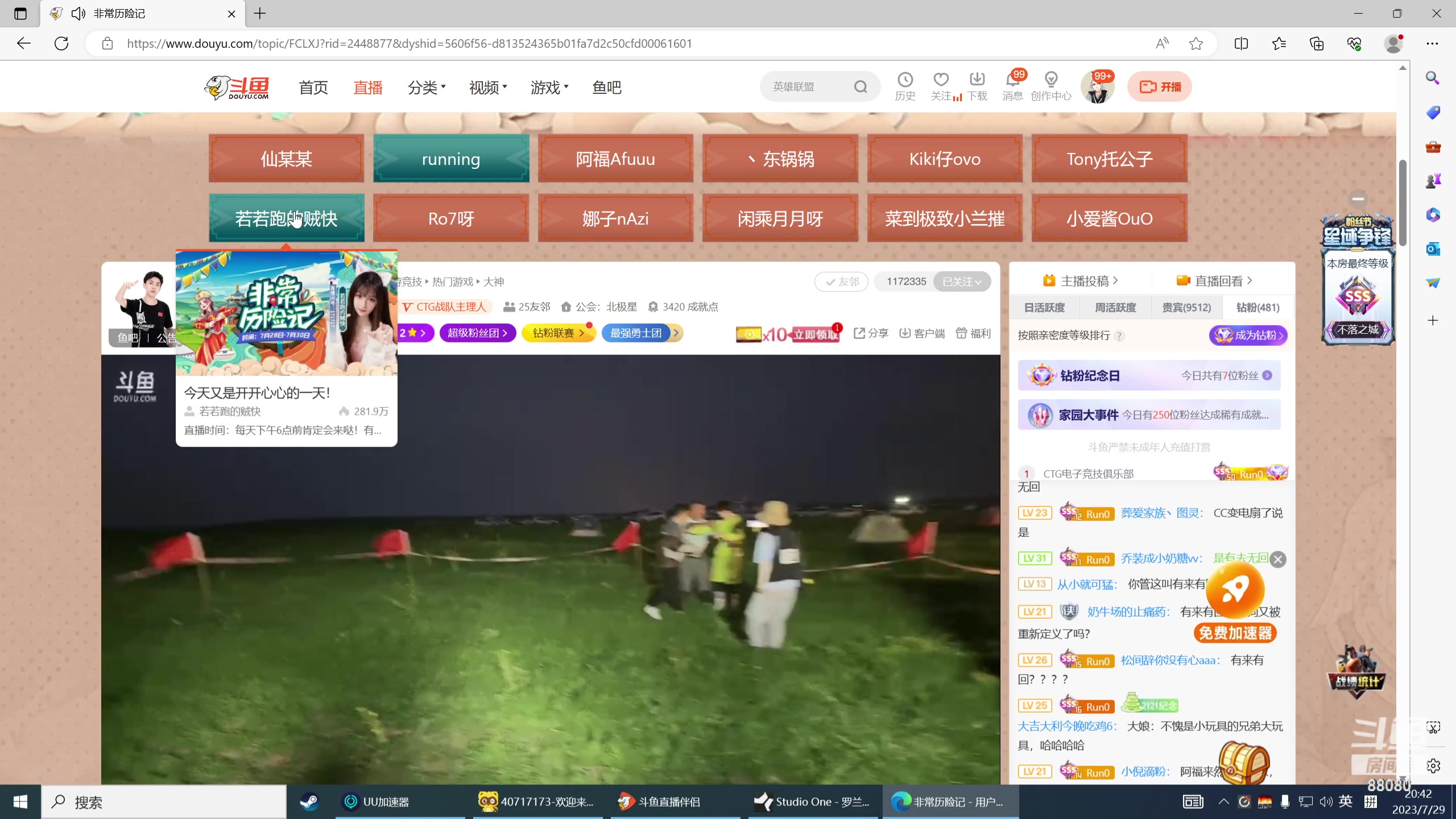The width and height of the screenshot is (1456, 819).
Task: Select the 鱼吧 menu item
Action: pyautogui.click(x=605, y=87)
